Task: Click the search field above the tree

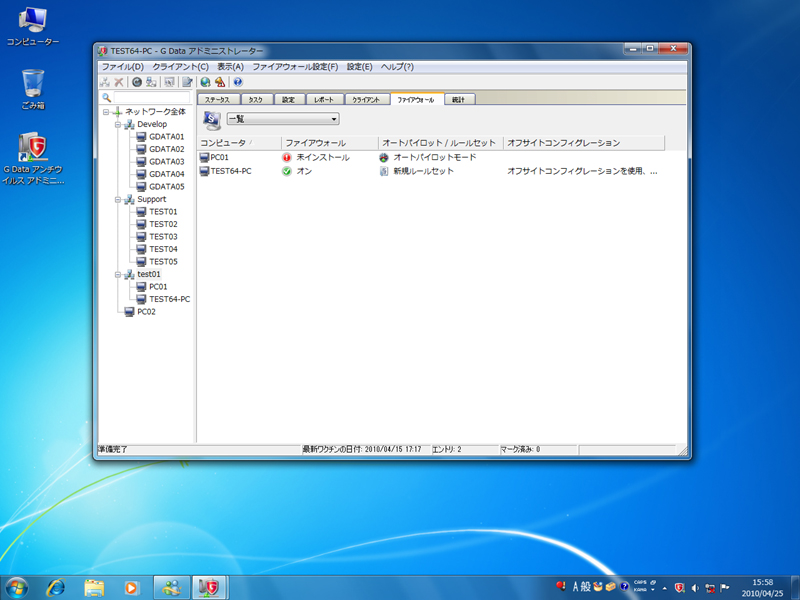Action: pos(153,98)
